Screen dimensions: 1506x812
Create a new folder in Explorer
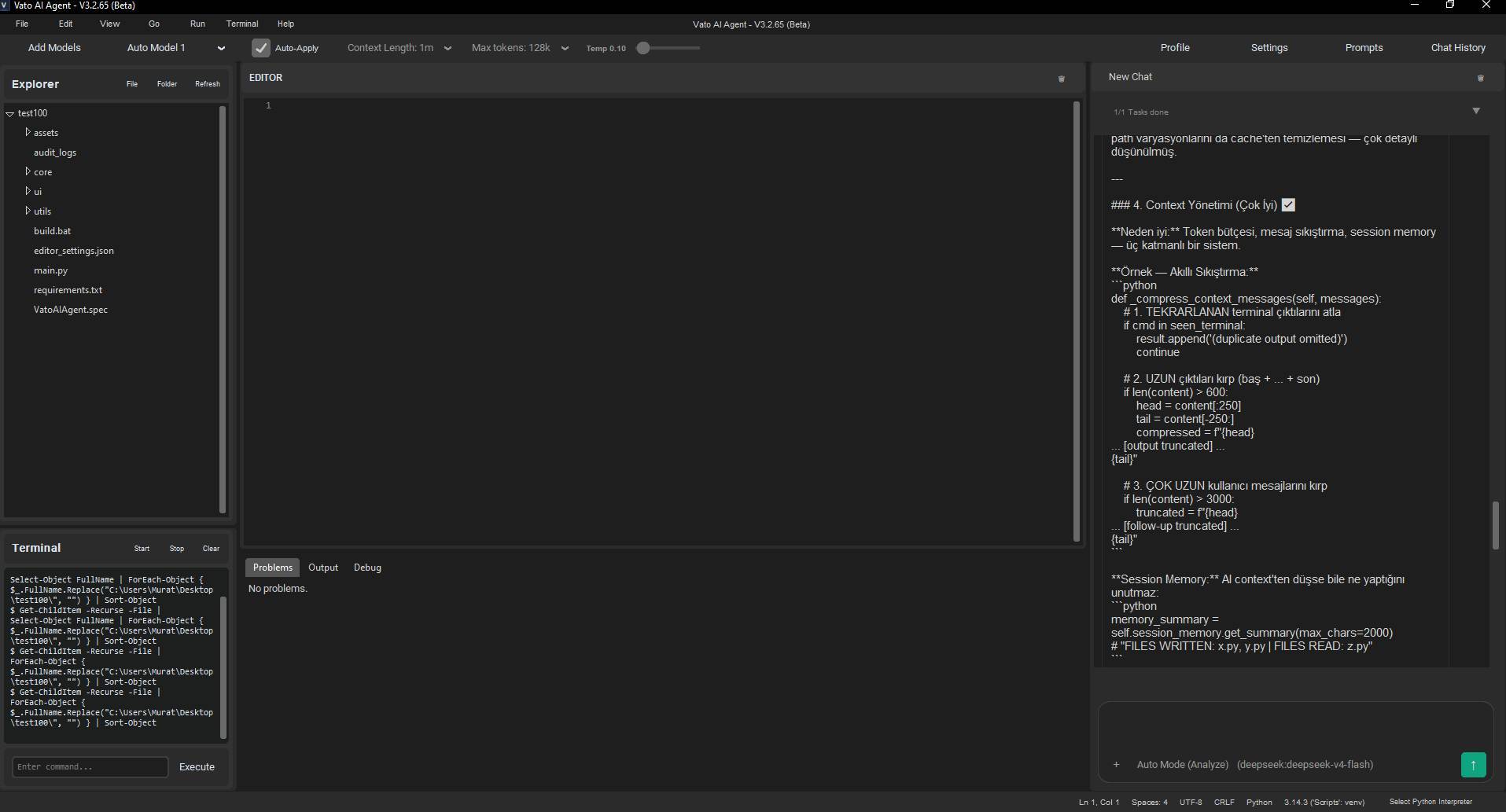(x=167, y=84)
